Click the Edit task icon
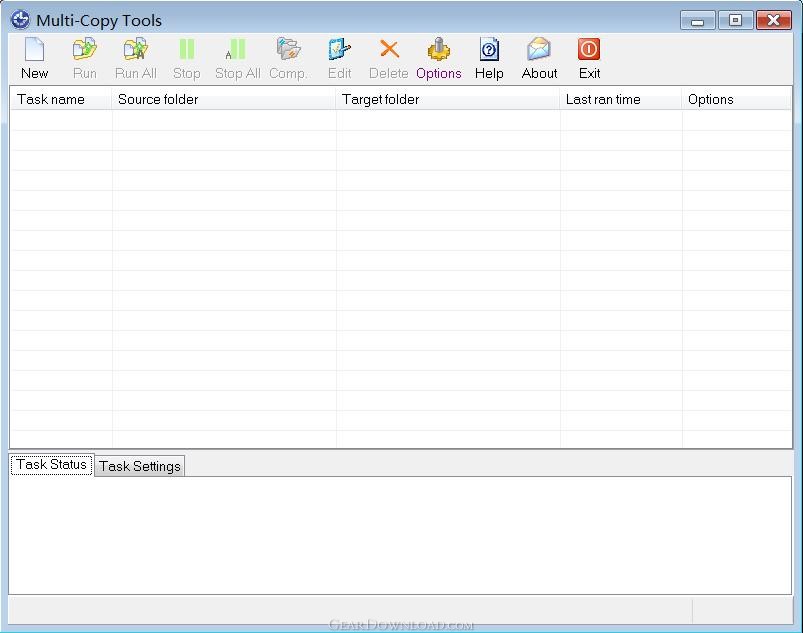This screenshot has width=803, height=633. [x=339, y=49]
